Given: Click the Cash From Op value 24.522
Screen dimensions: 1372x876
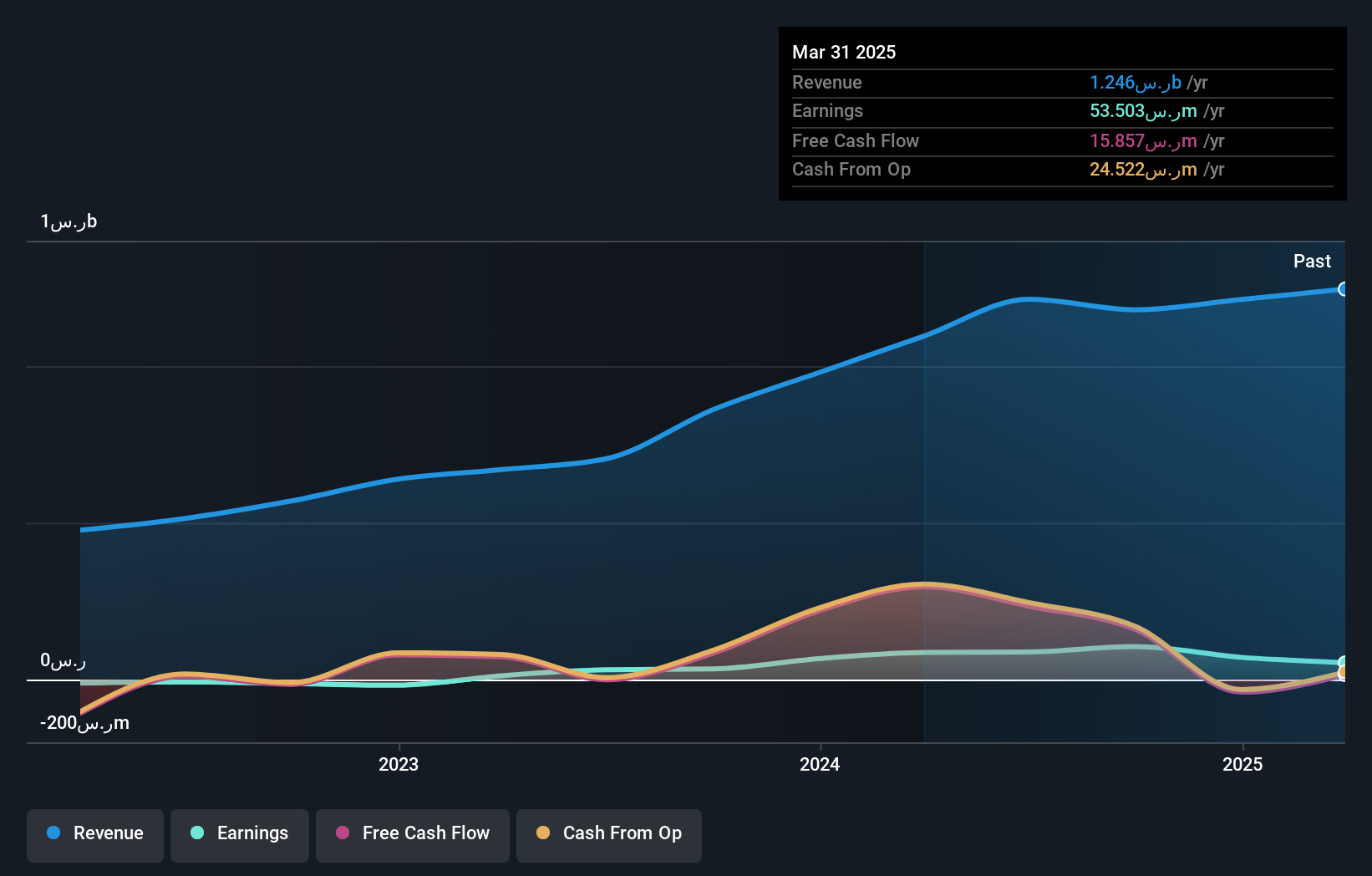Looking at the screenshot, I should pos(1143,169).
